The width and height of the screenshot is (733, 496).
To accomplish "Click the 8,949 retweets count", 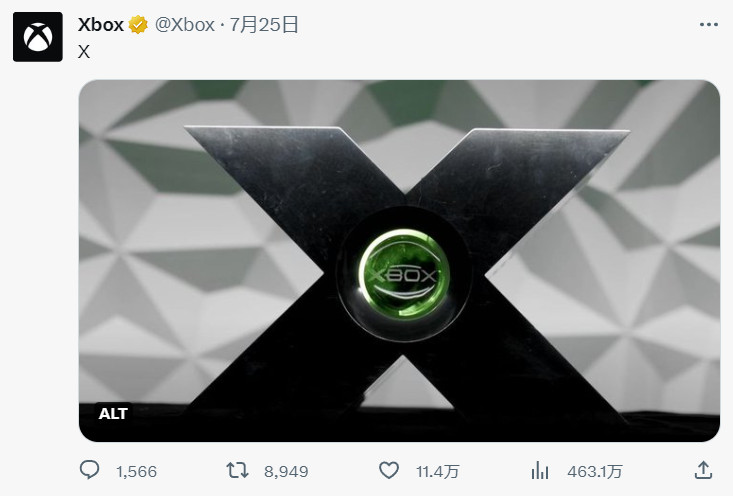I will (x=286, y=471).
